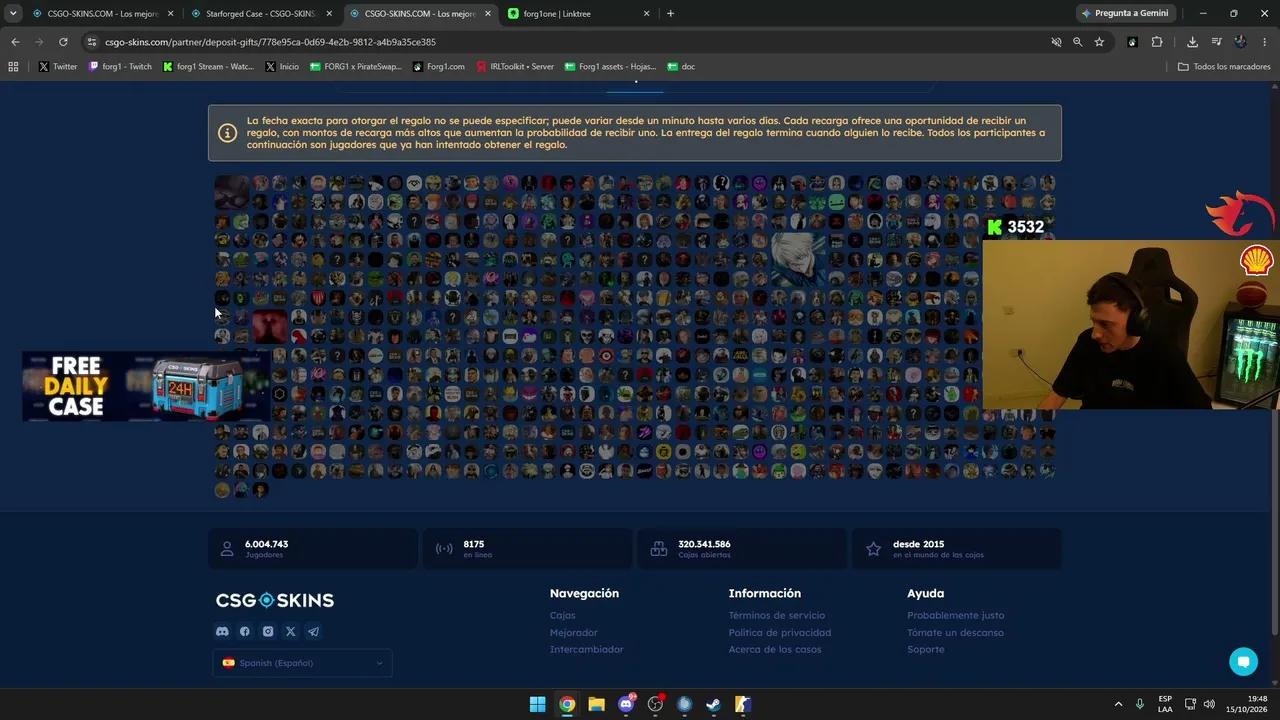Click Pregunta a Gemini button
The width and height of the screenshot is (1280, 720).
[x=1124, y=13]
